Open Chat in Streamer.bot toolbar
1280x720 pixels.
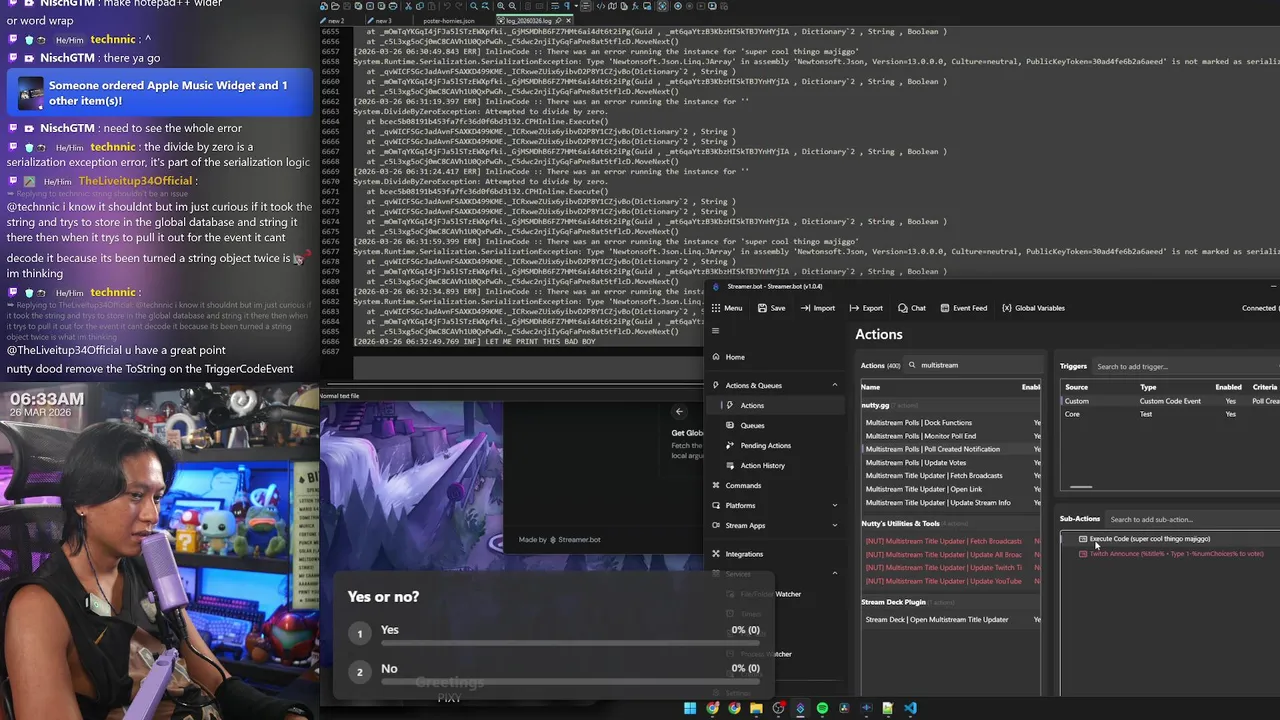pyautogui.click(x=912, y=308)
